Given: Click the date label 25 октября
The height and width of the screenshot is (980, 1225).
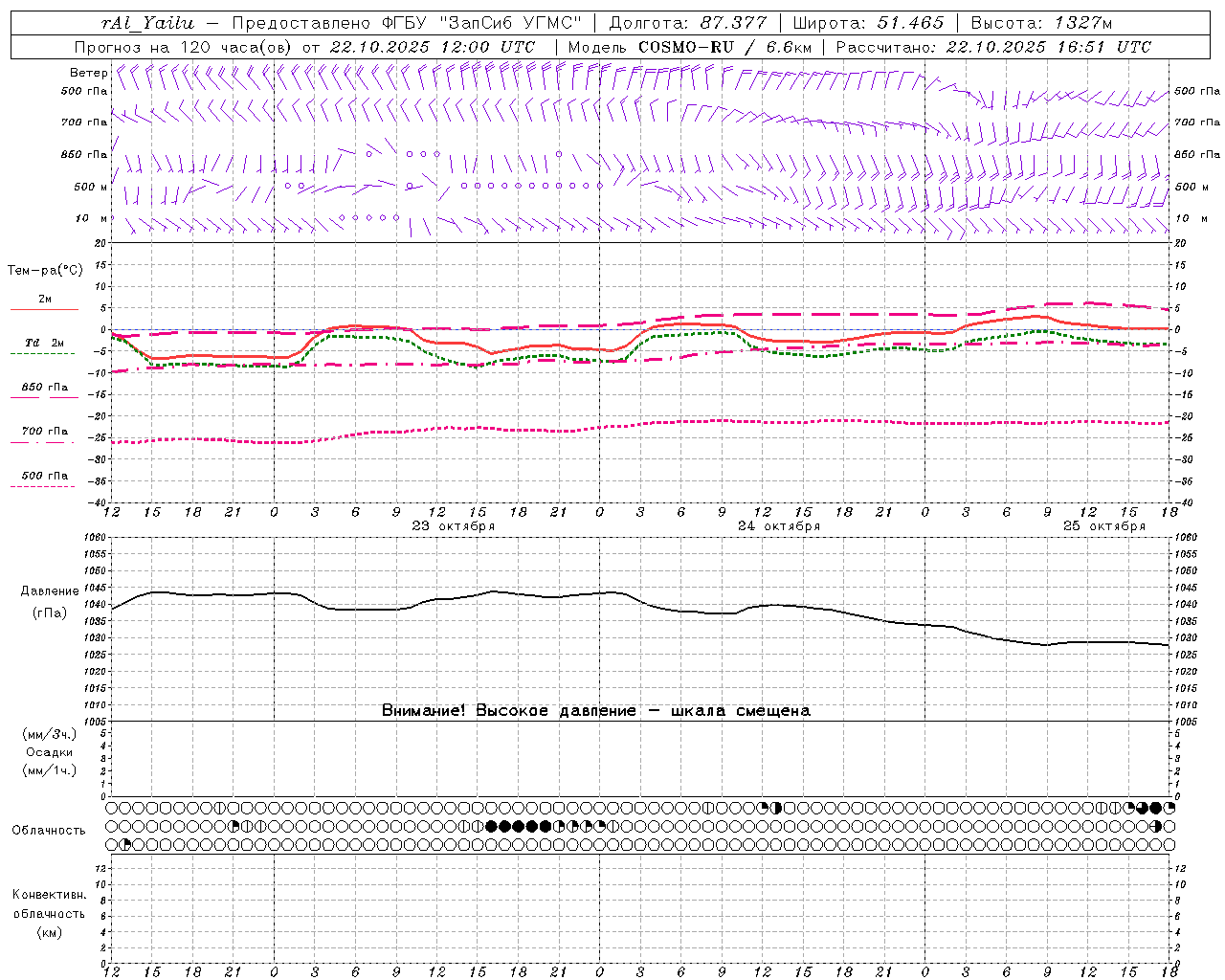Looking at the screenshot, I should click(1104, 526).
